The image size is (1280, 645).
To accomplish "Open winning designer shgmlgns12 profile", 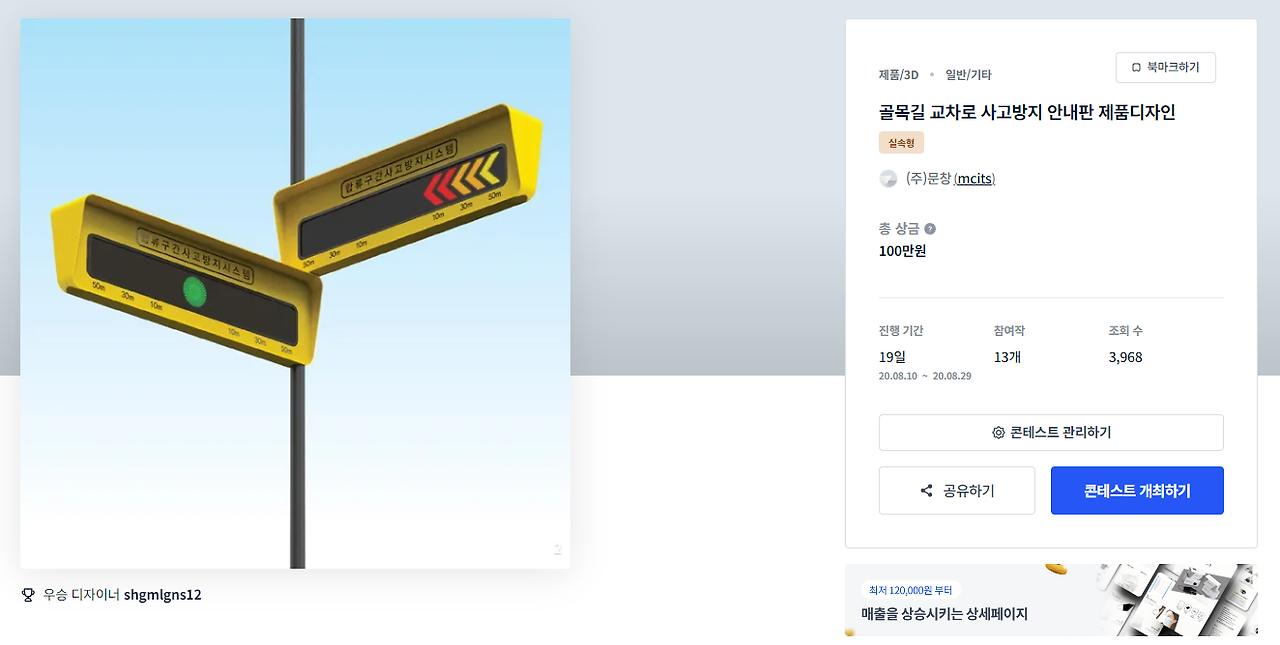I will (x=162, y=595).
